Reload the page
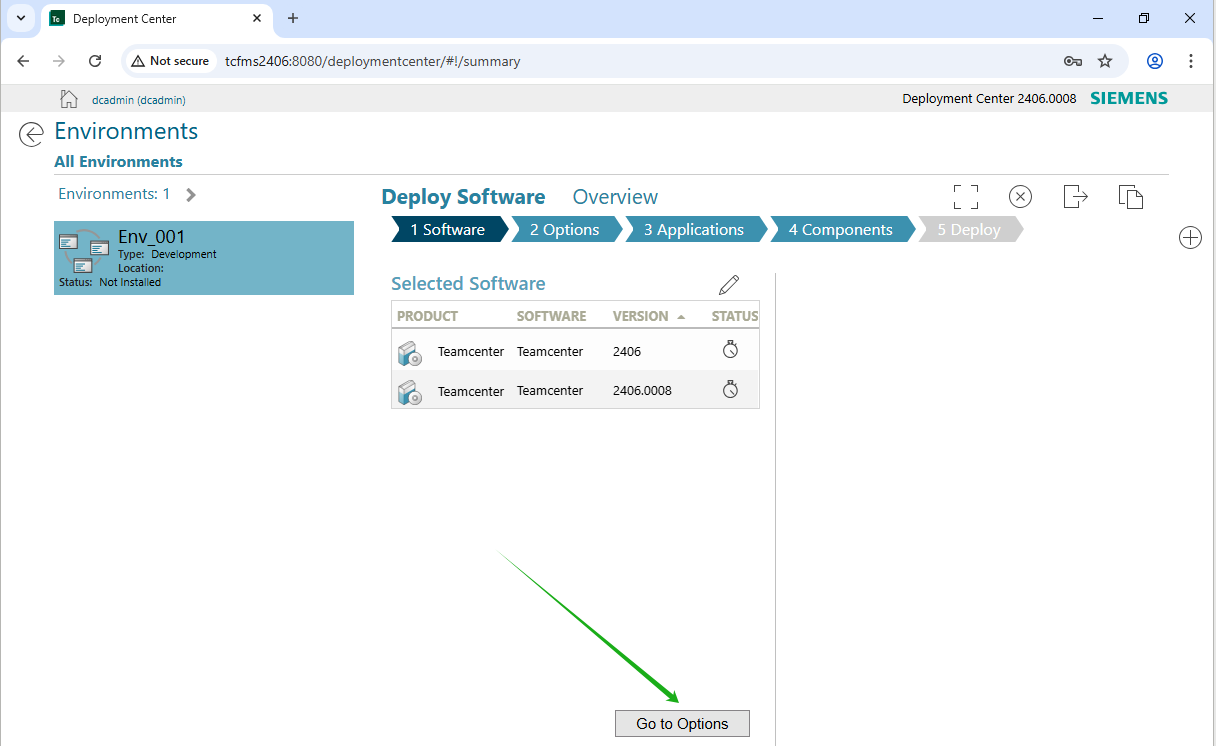Screen dimensions: 1216x746 [x=95, y=61]
